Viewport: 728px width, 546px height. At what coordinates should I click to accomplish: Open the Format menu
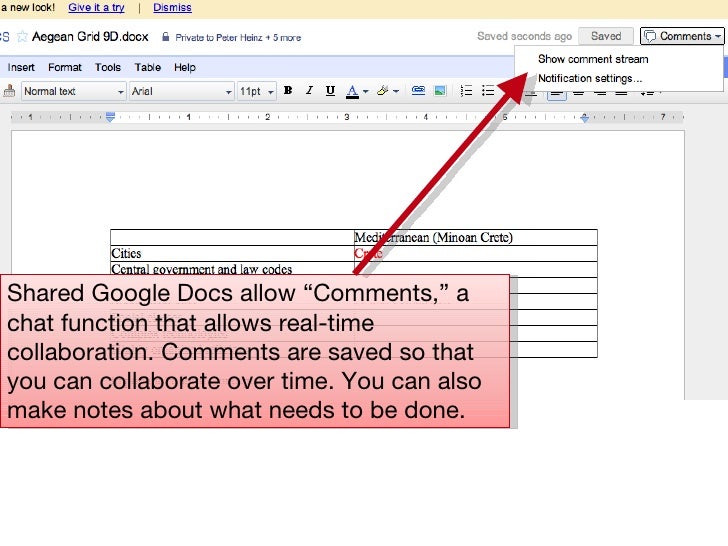tap(65, 67)
